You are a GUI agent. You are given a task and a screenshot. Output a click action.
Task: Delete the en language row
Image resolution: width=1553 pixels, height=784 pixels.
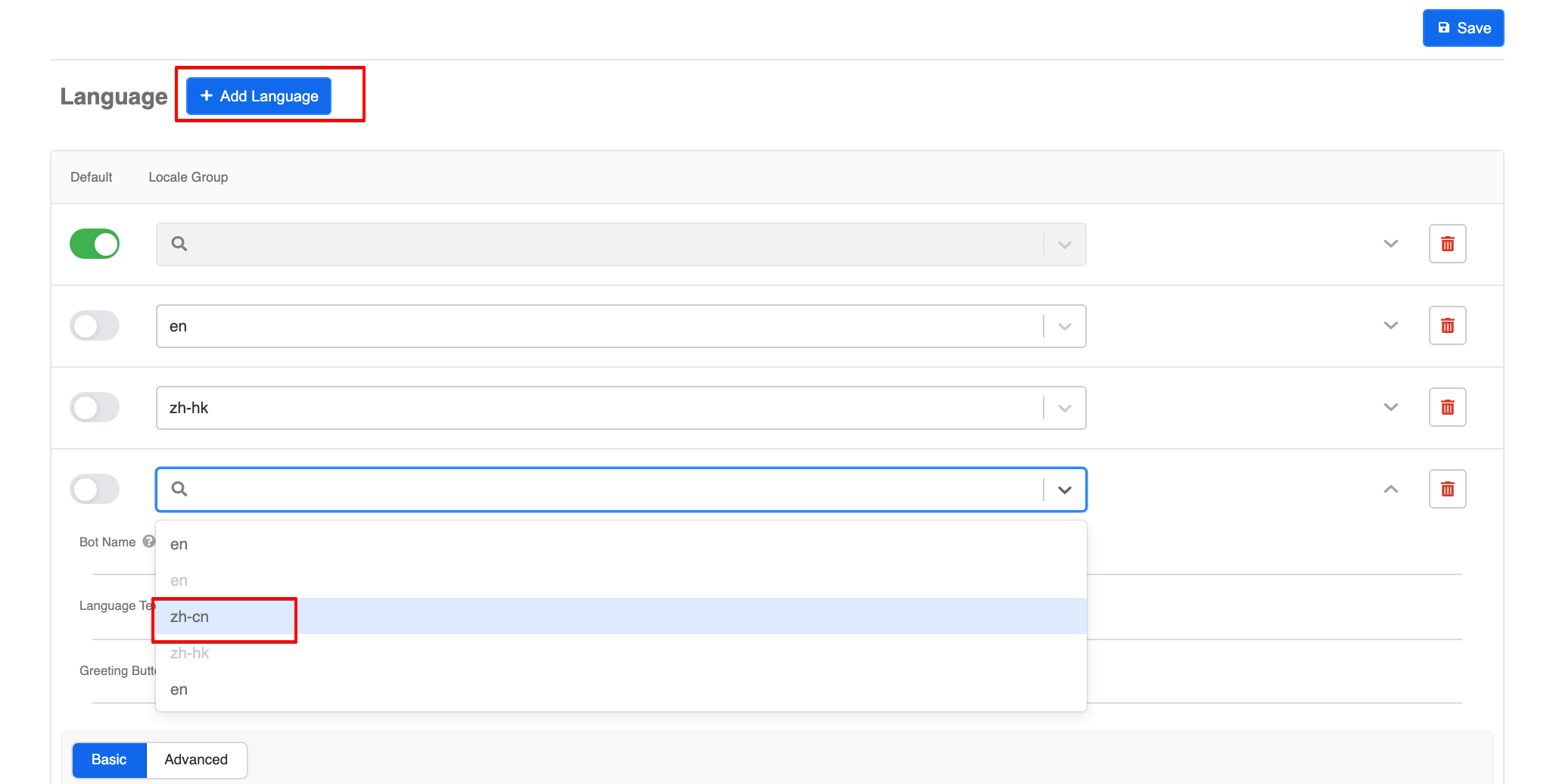point(1447,325)
